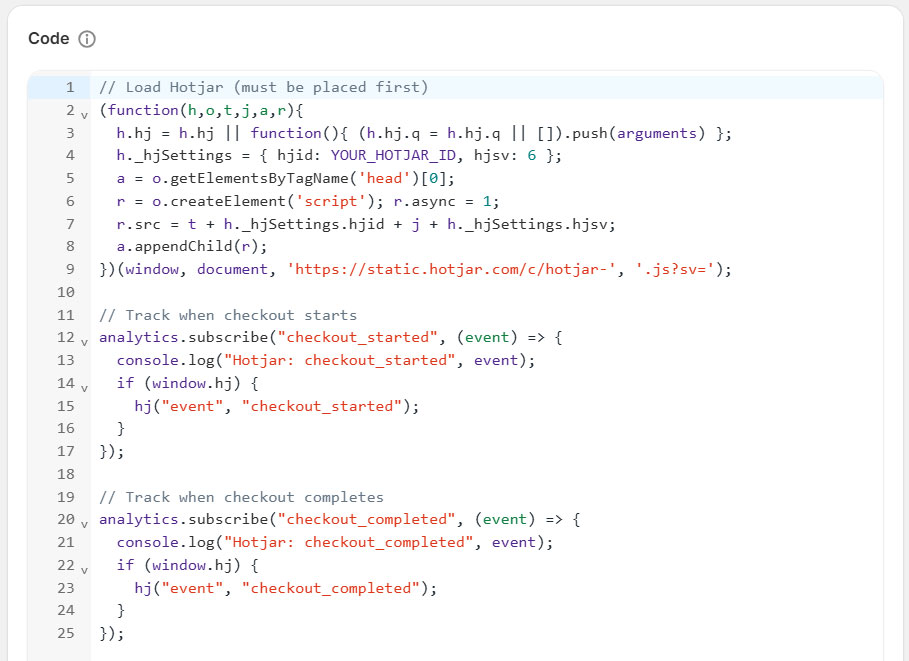Viewport: 909px width, 661px height.
Task: Click a.appendChild(r) on line 8
Action: (192, 246)
